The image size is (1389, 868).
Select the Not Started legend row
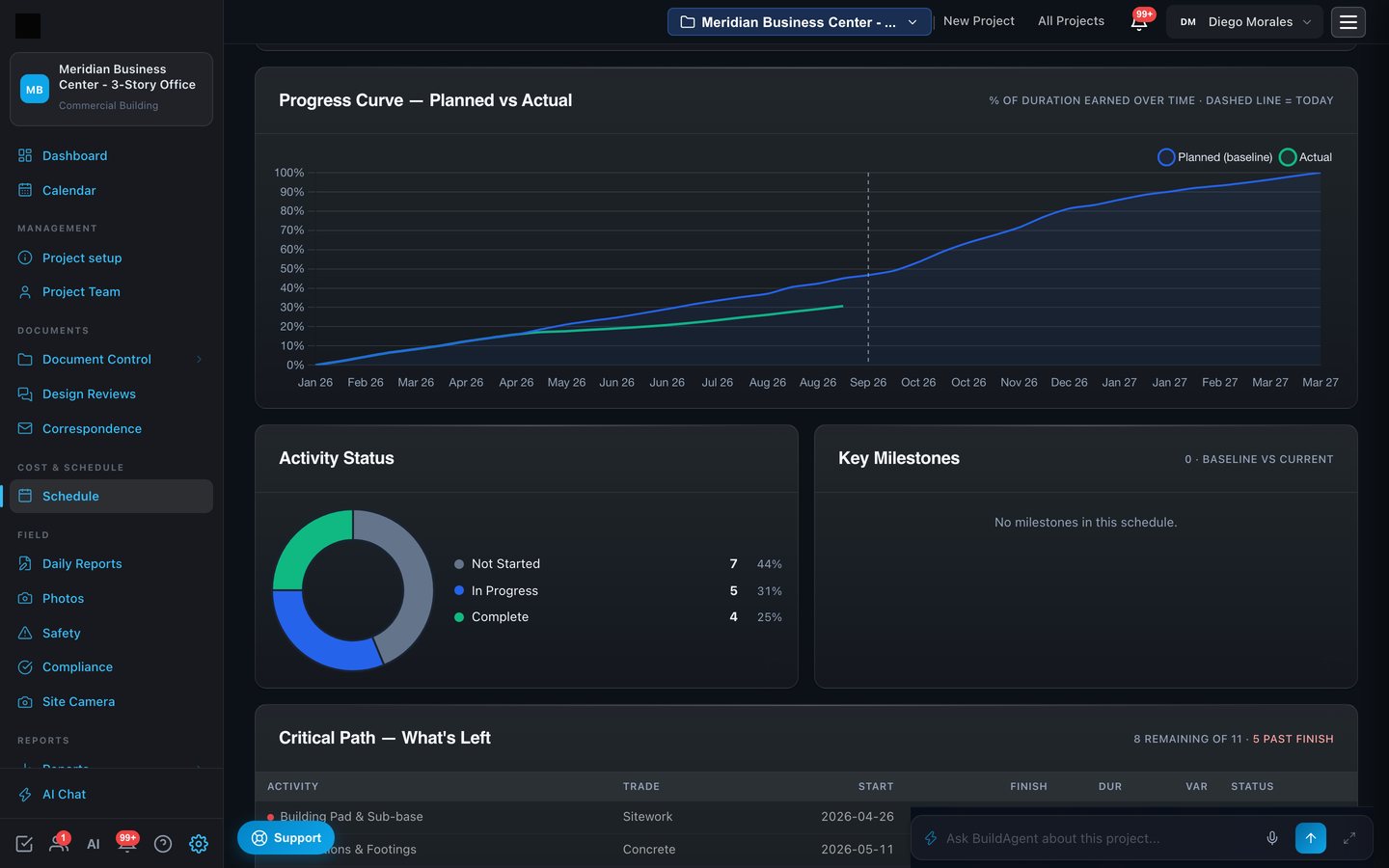tap(618, 564)
